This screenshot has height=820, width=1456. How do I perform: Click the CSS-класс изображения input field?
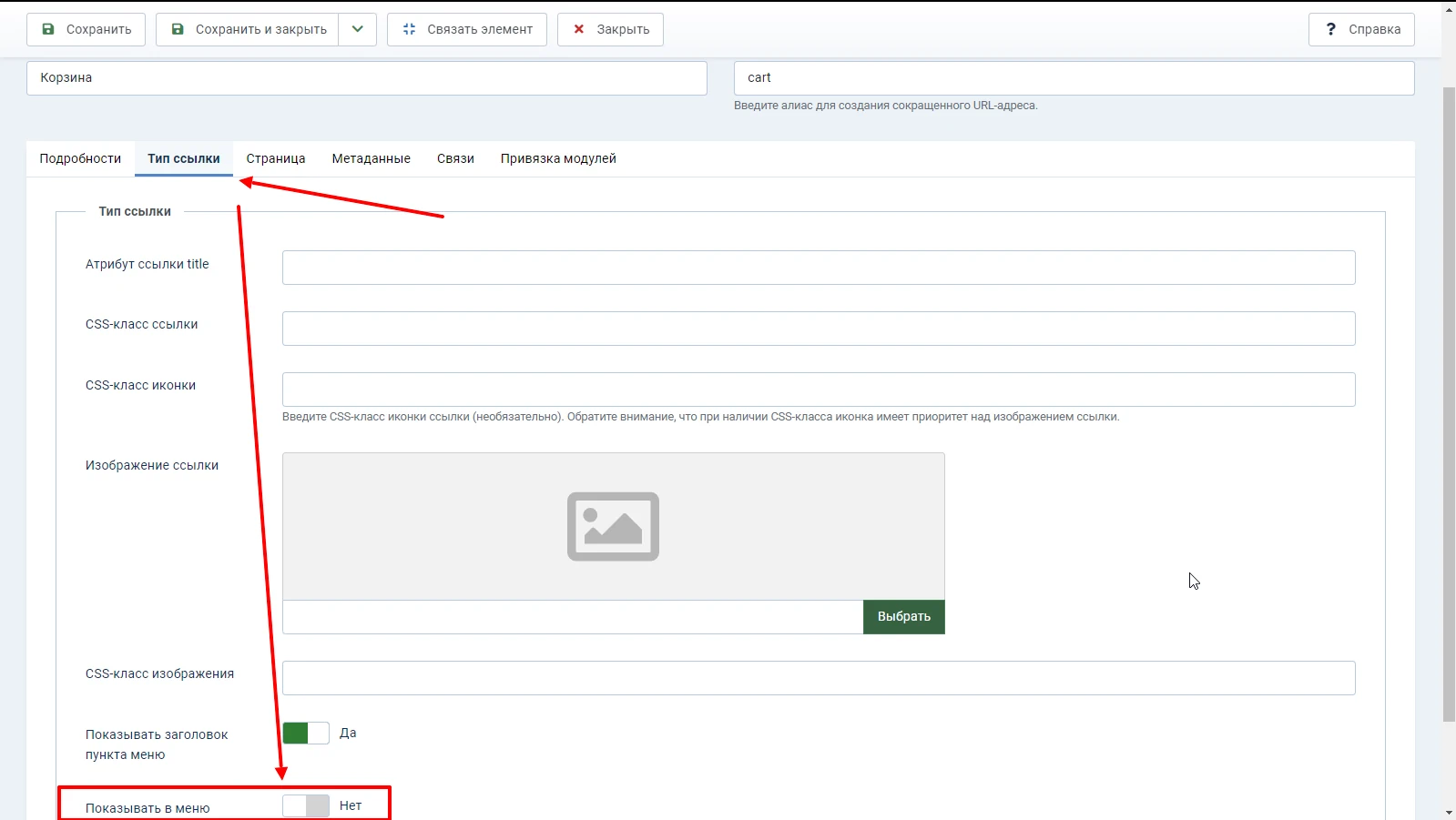coord(819,678)
